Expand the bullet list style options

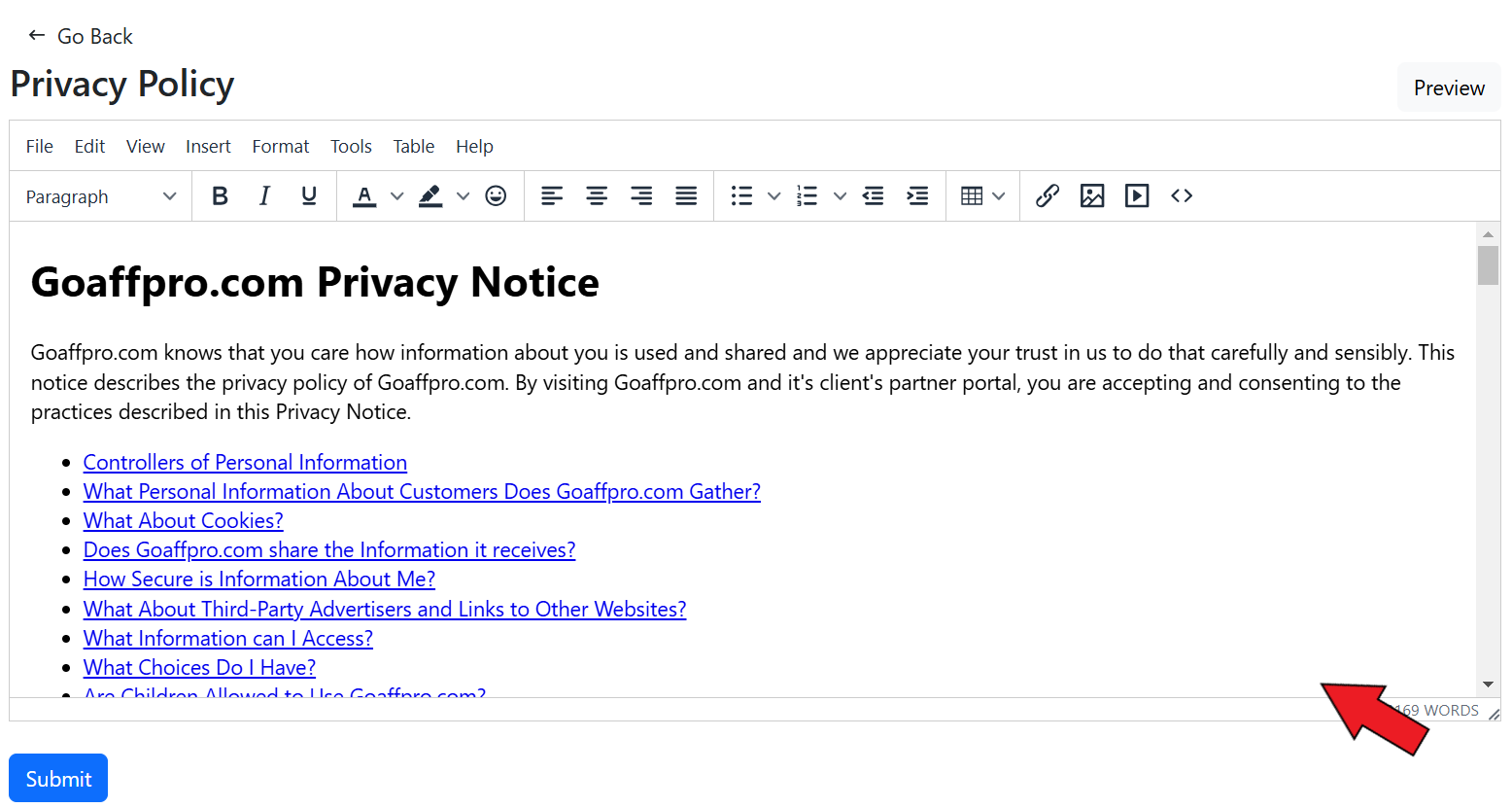[x=773, y=196]
